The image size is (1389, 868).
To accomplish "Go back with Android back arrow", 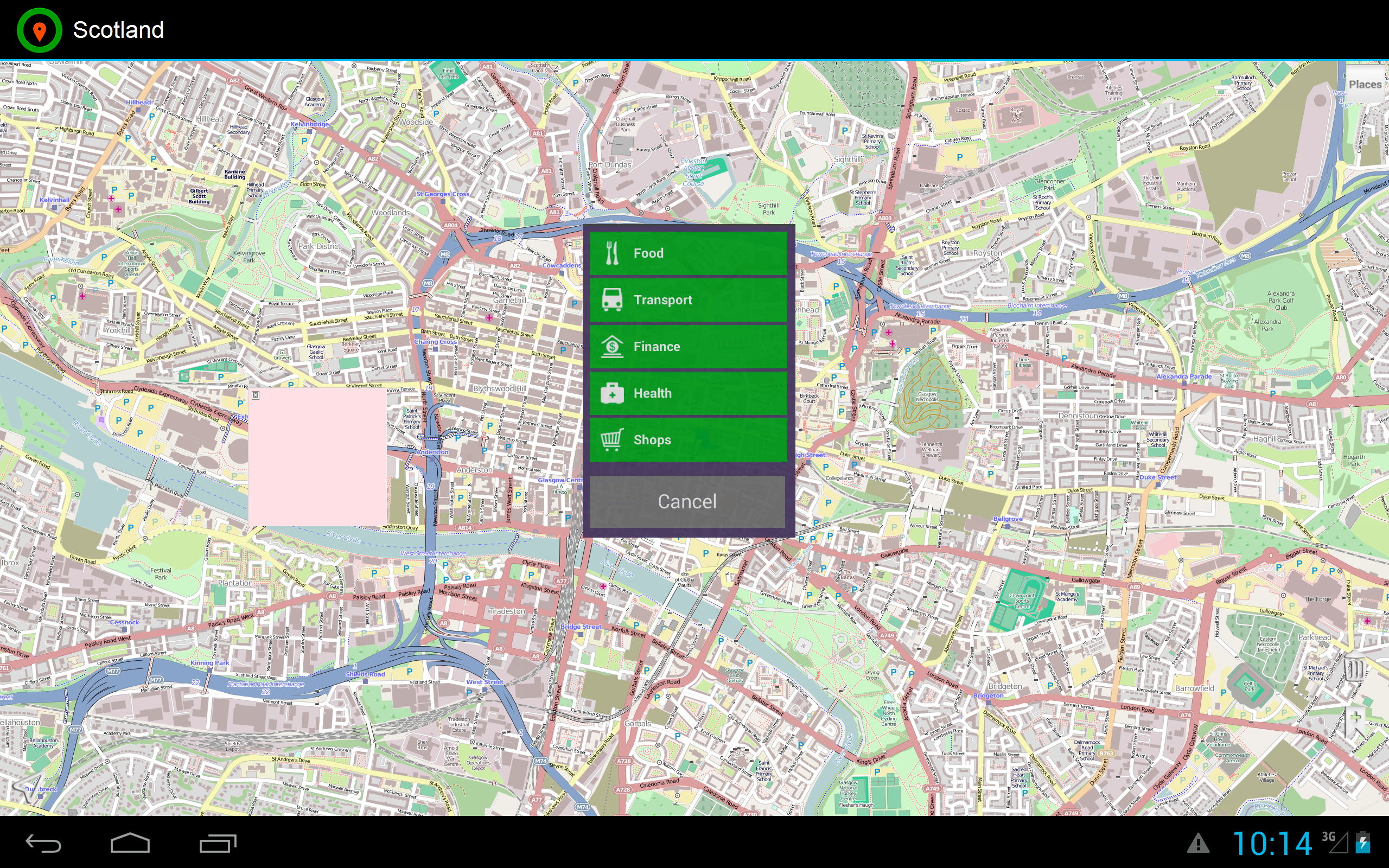I will pyautogui.click(x=43, y=843).
